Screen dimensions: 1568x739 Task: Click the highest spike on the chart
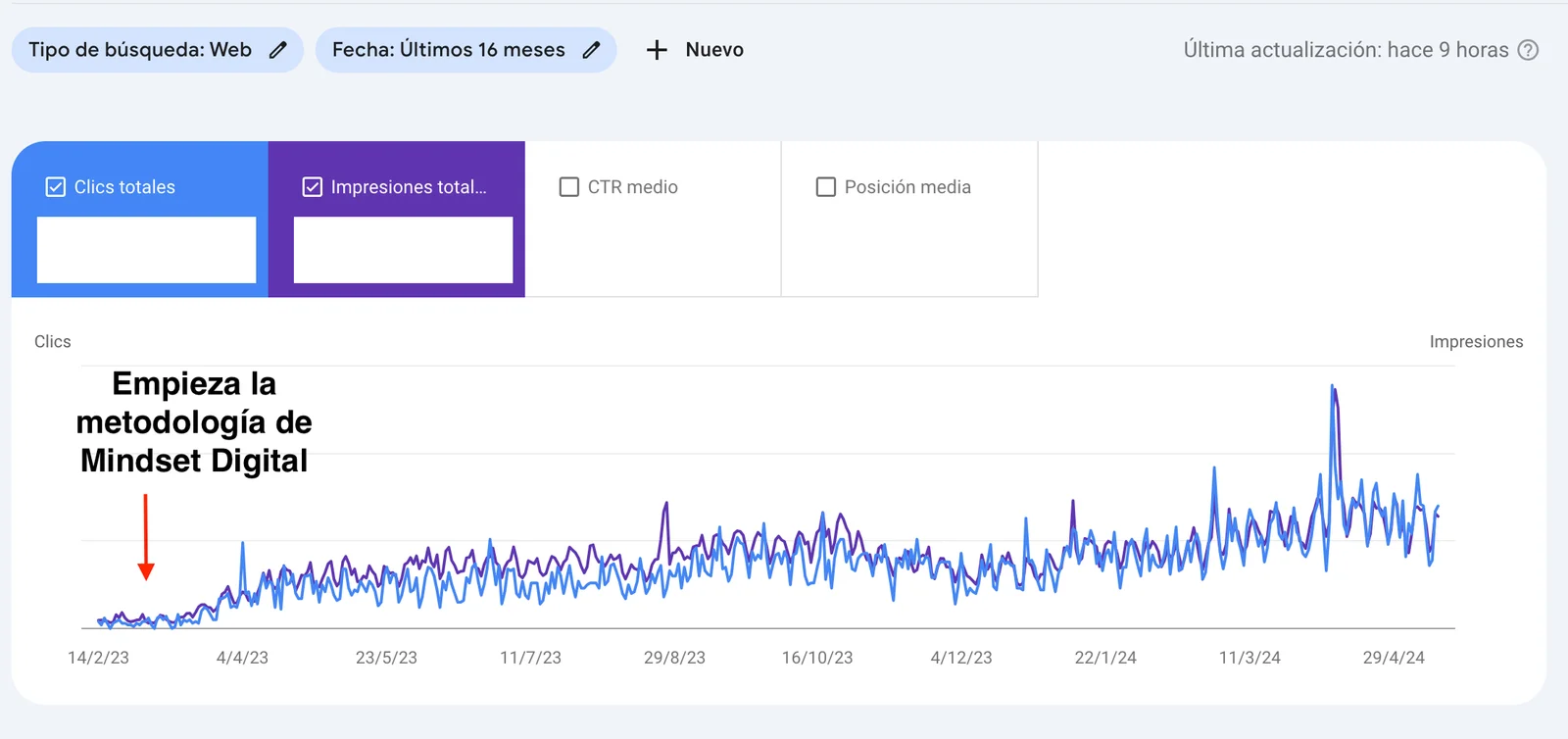[1333, 388]
